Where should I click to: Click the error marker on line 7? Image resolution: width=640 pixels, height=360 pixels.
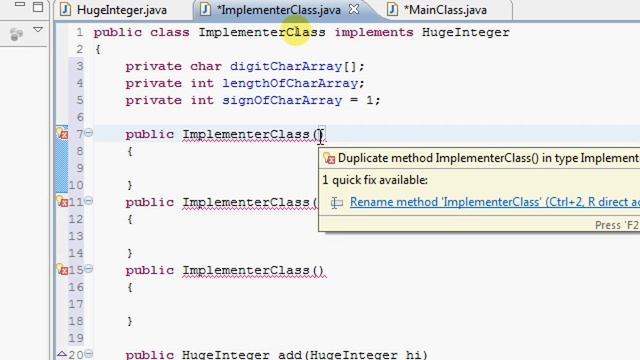(62, 133)
